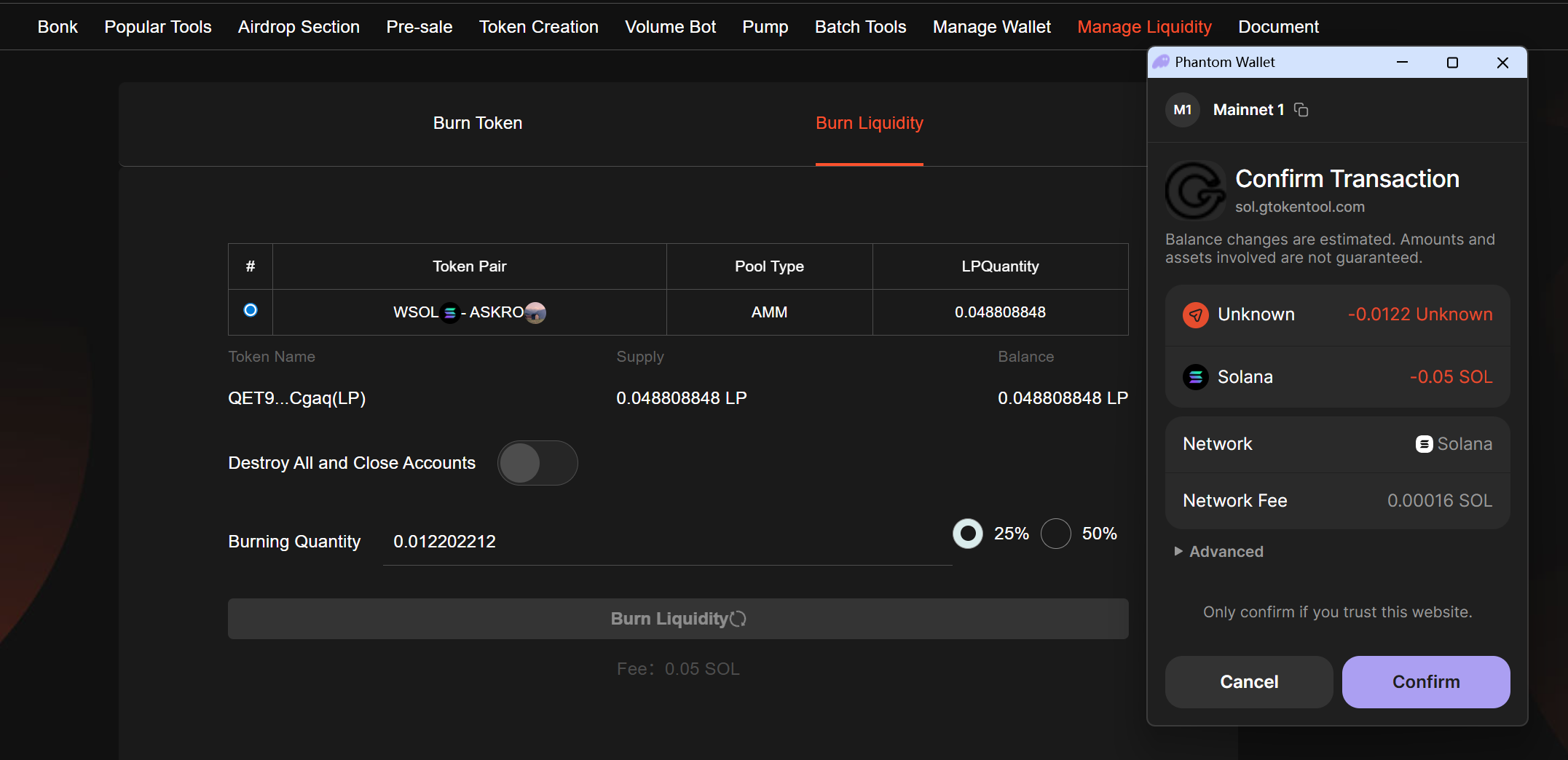Expand the Advanced section in wallet

(1219, 552)
